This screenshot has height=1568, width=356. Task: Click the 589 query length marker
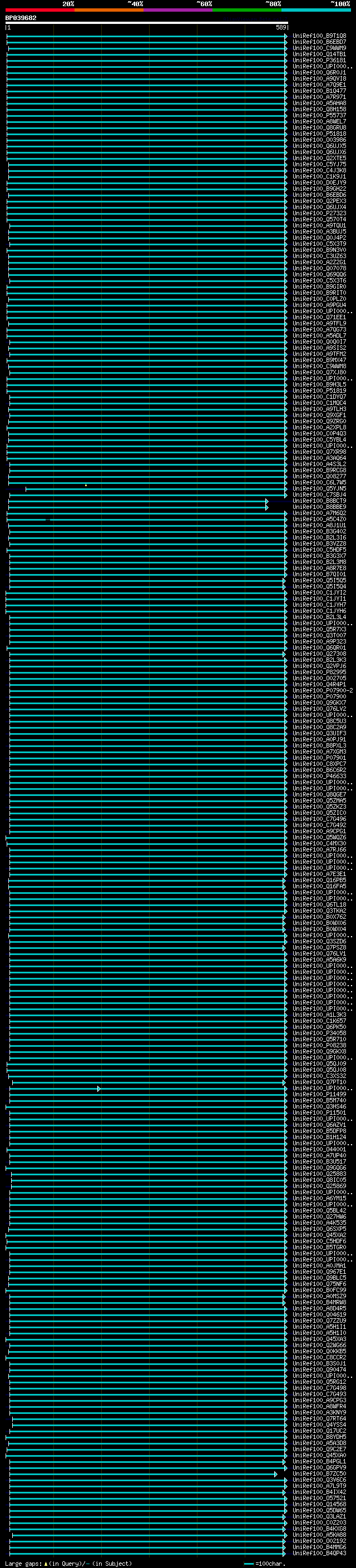280,27
